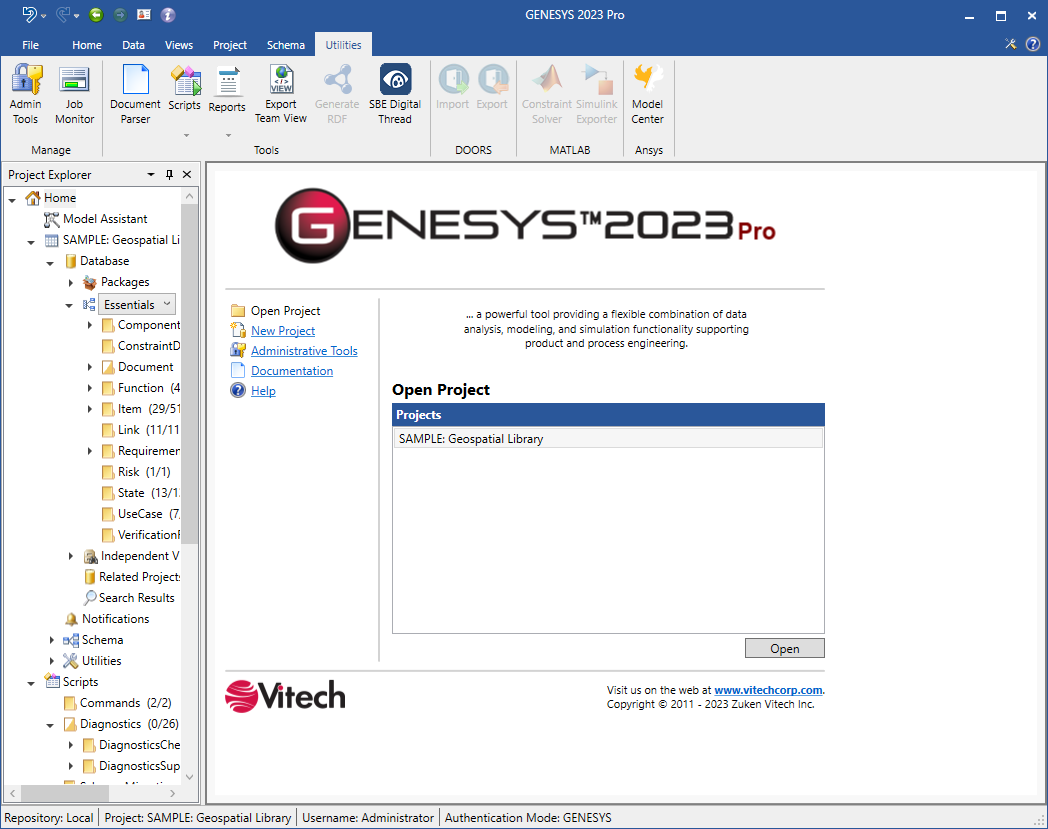Pin the Project Explorer panel
Image resolution: width=1048 pixels, height=829 pixels.
(x=169, y=175)
